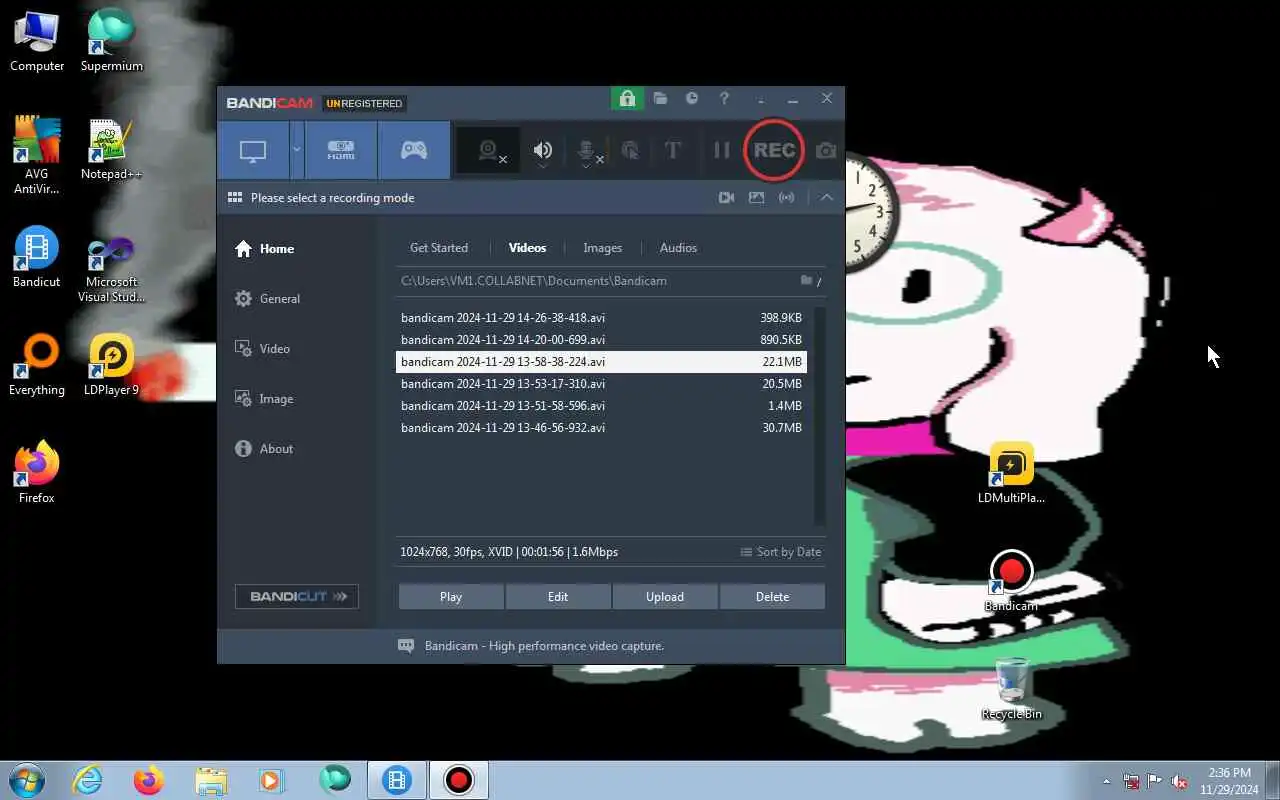Open the LDMultiPlayer desktop shortcut

click(x=1011, y=473)
